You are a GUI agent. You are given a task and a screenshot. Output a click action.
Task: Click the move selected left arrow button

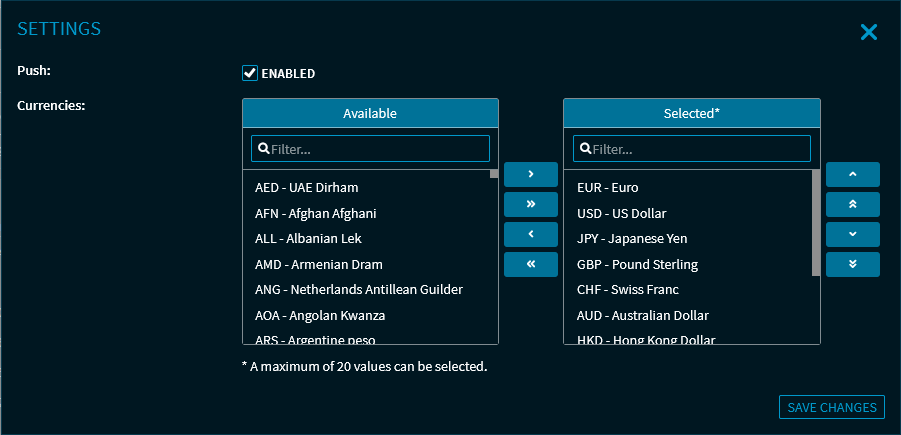point(530,234)
